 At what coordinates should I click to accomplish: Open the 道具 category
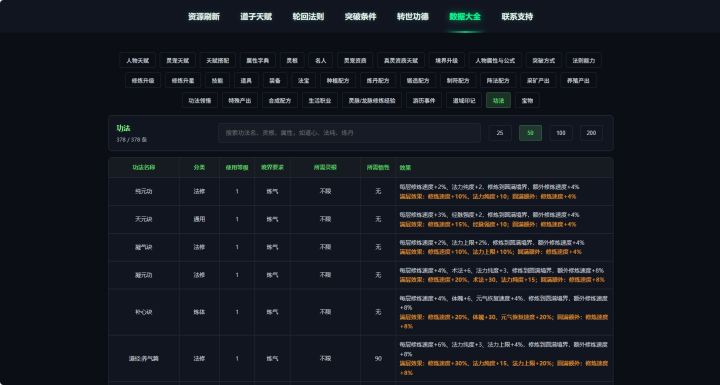click(246, 80)
